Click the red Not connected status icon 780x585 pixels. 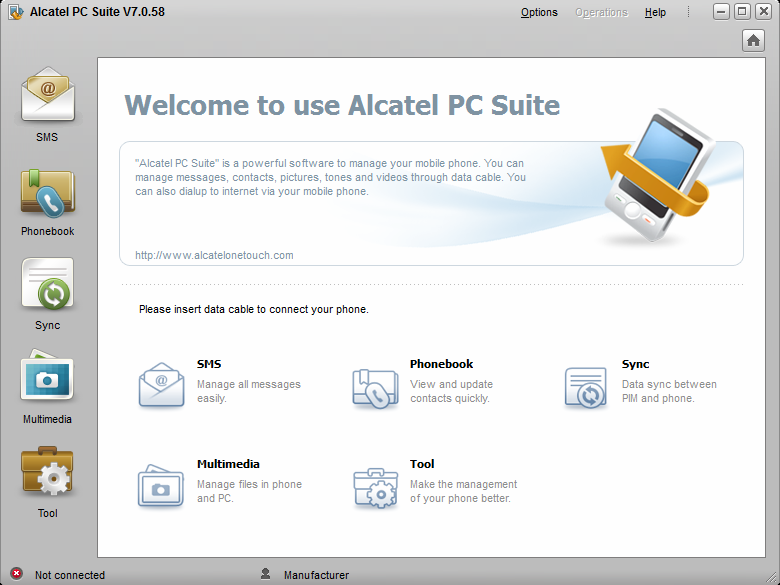16,574
